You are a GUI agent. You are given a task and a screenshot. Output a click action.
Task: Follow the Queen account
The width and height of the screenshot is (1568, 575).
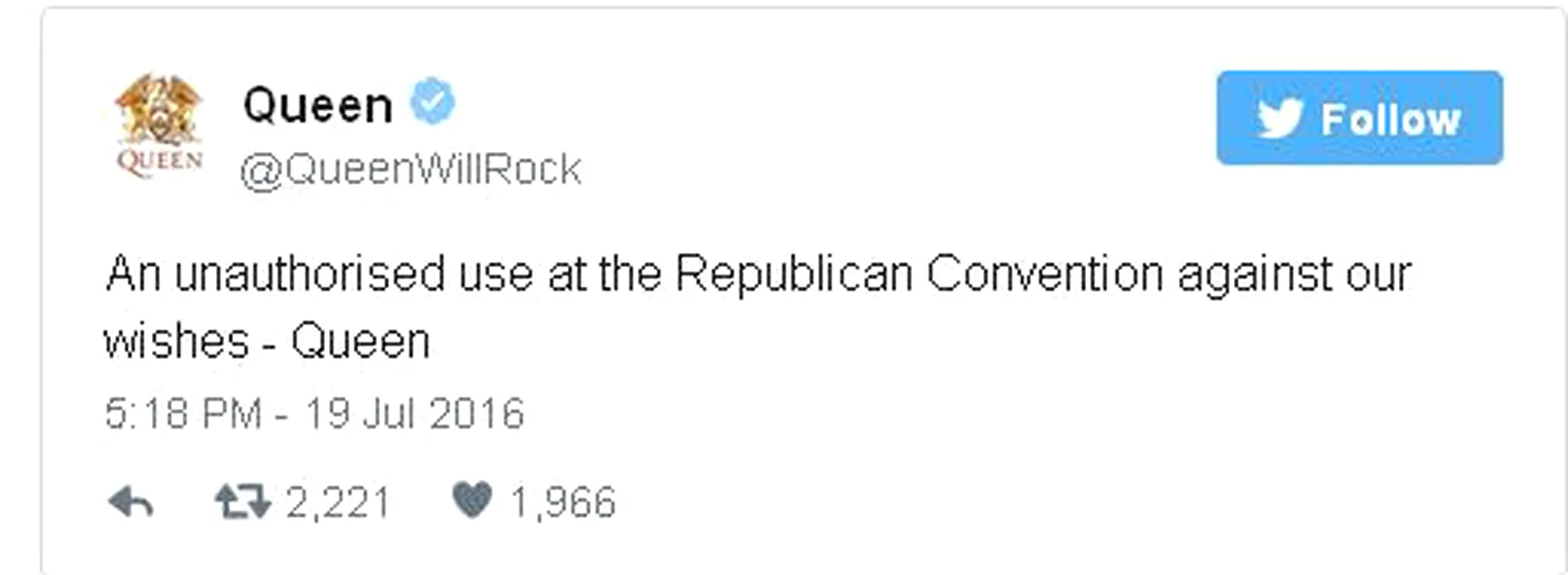[1359, 118]
